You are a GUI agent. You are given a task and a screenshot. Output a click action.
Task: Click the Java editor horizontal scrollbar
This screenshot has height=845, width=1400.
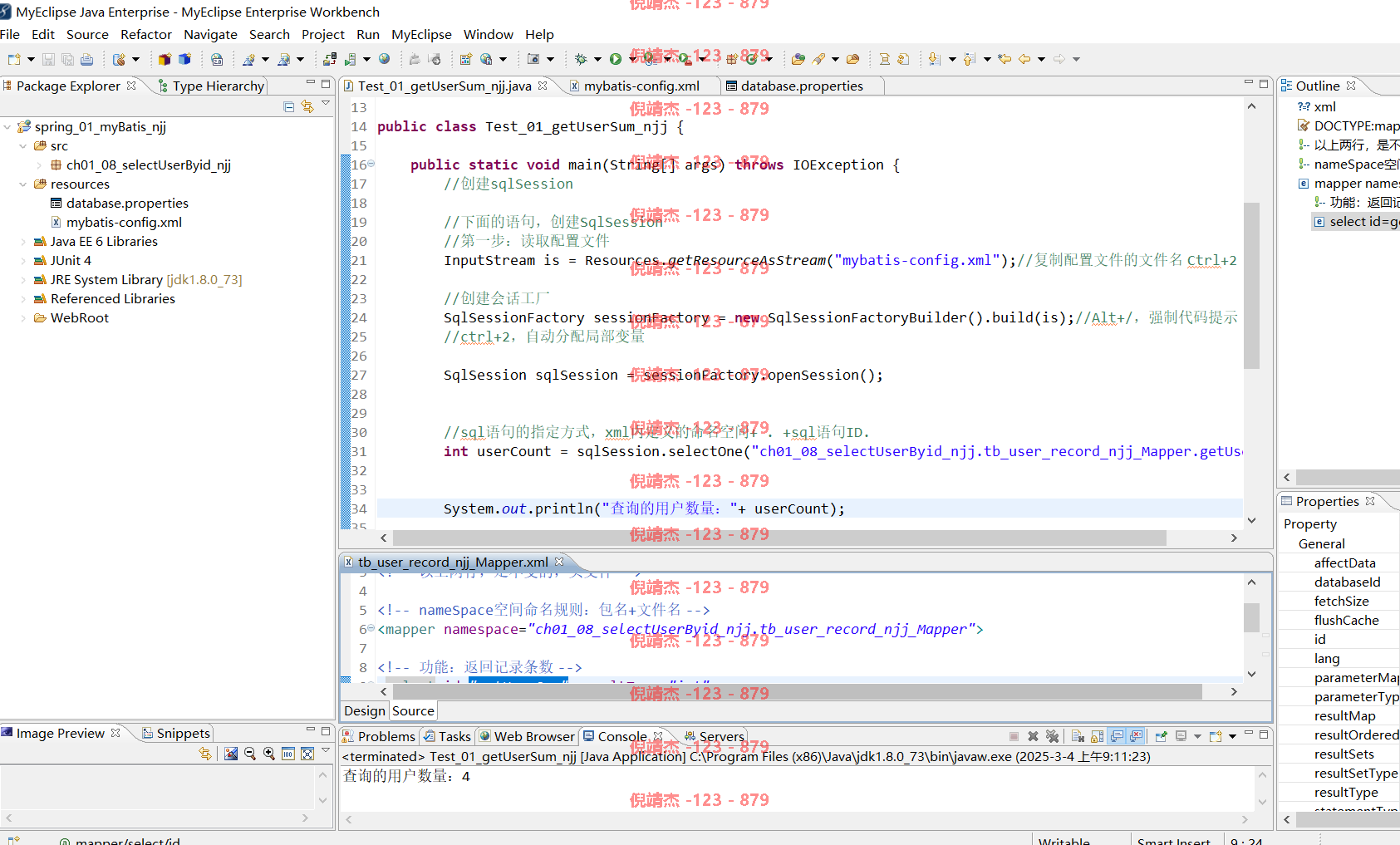(779, 538)
